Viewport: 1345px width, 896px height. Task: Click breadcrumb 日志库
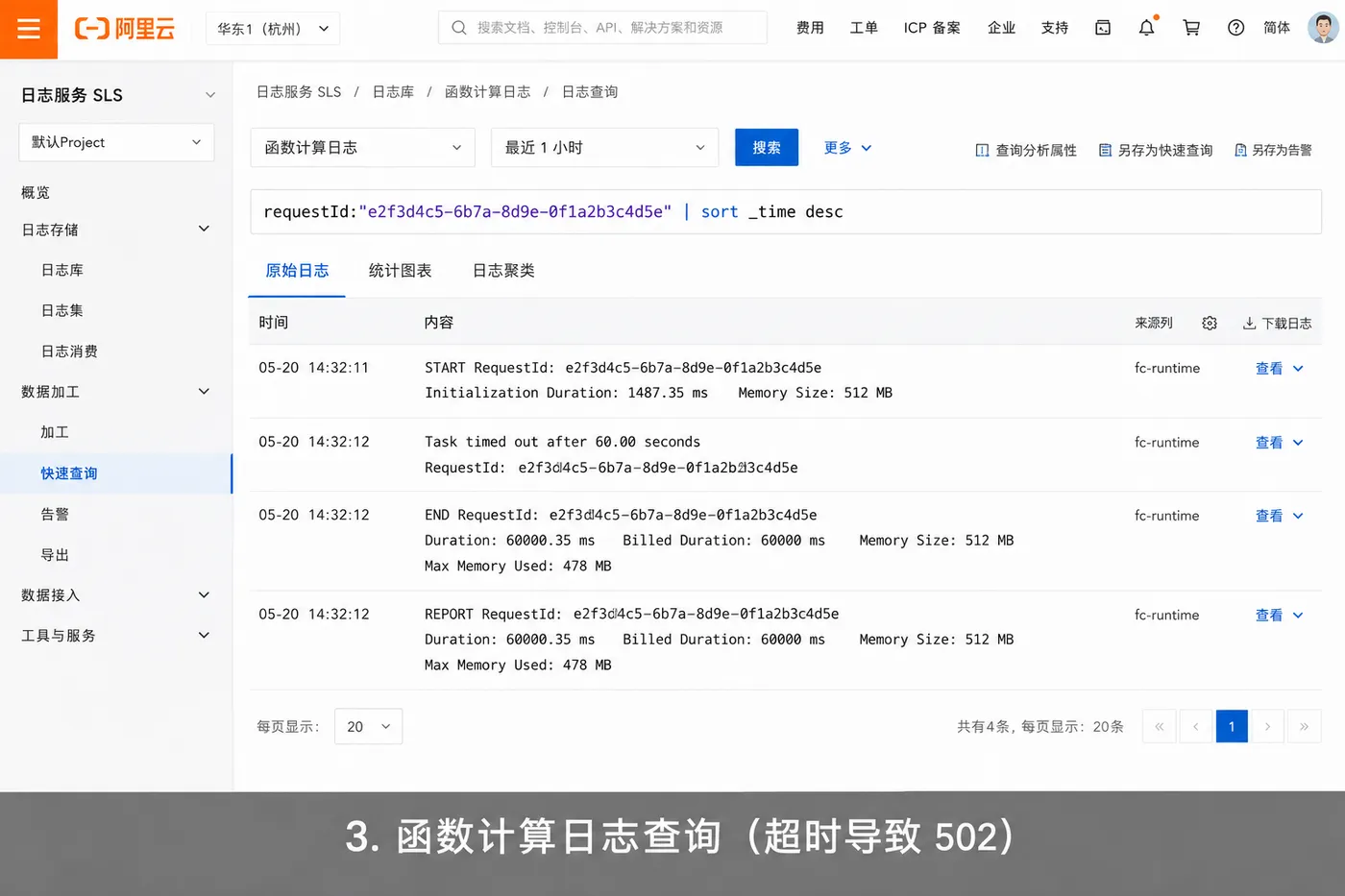coord(393,92)
